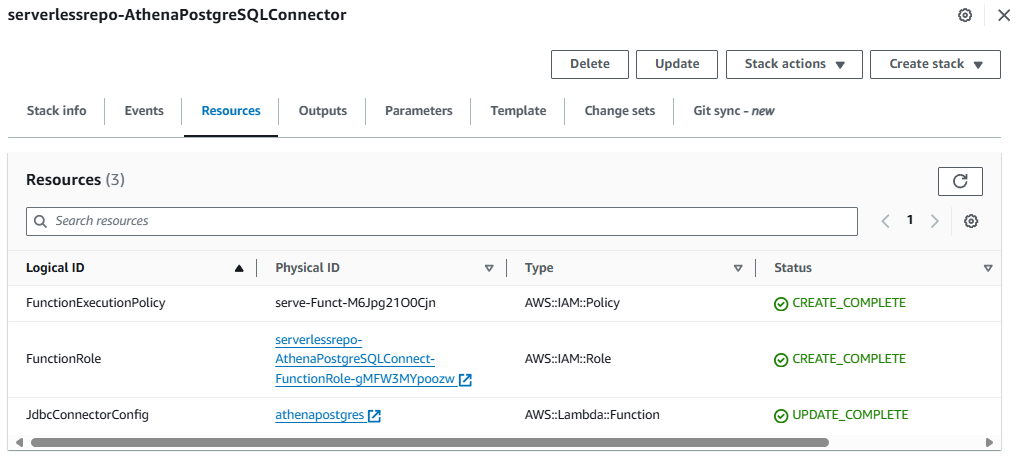Image resolution: width=1017 pixels, height=457 pixels.
Task: Select FunctionRole logical ID text
Action: (x=64, y=358)
